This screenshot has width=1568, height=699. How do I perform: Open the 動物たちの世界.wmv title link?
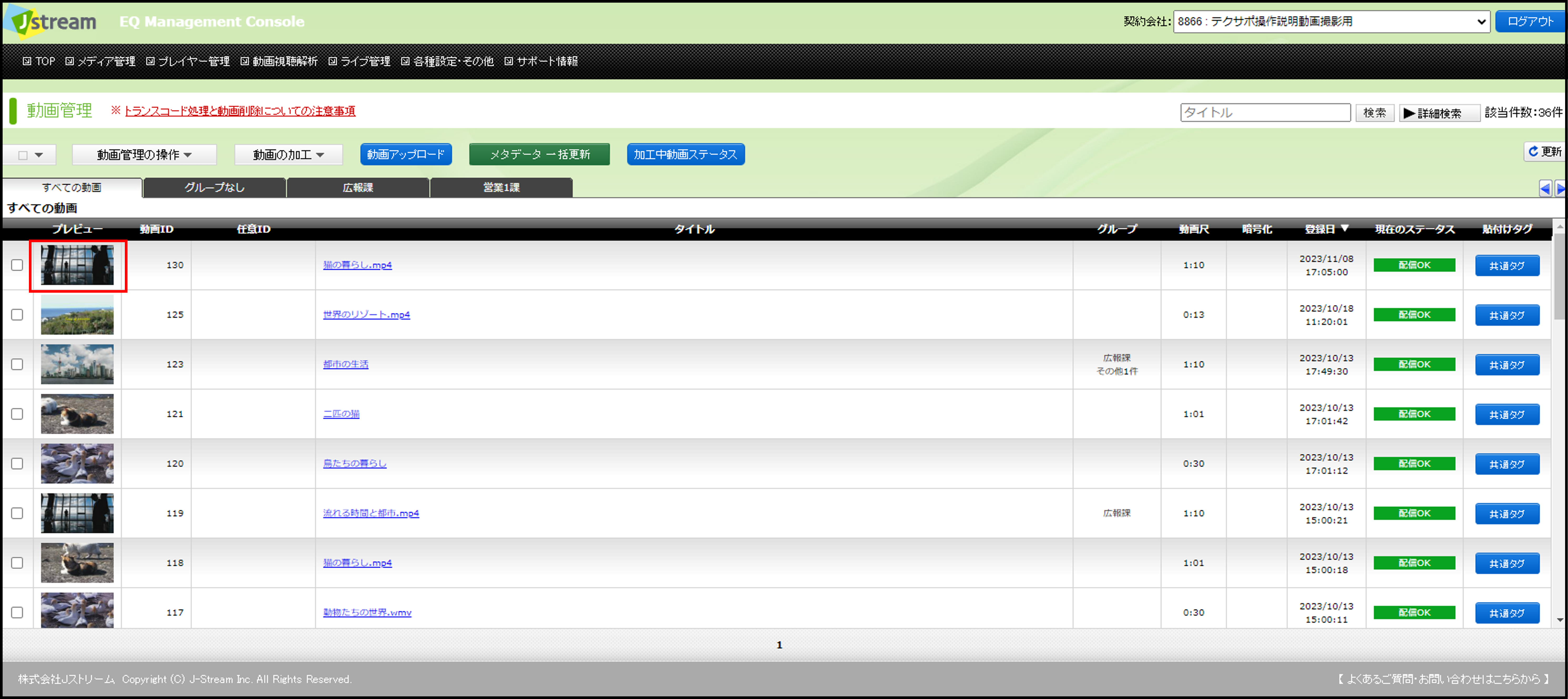click(367, 612)
